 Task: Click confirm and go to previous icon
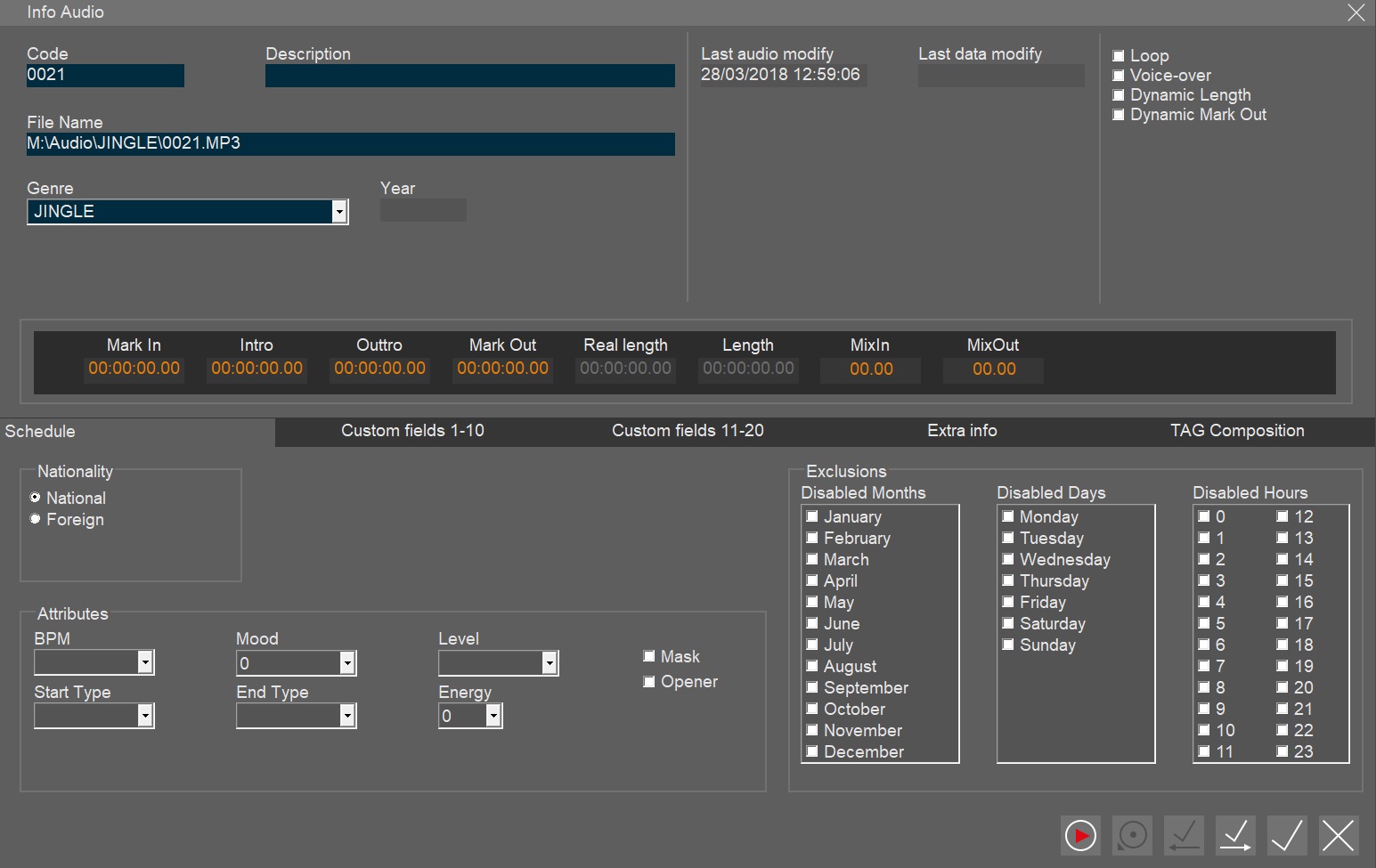click(1184, 836)
